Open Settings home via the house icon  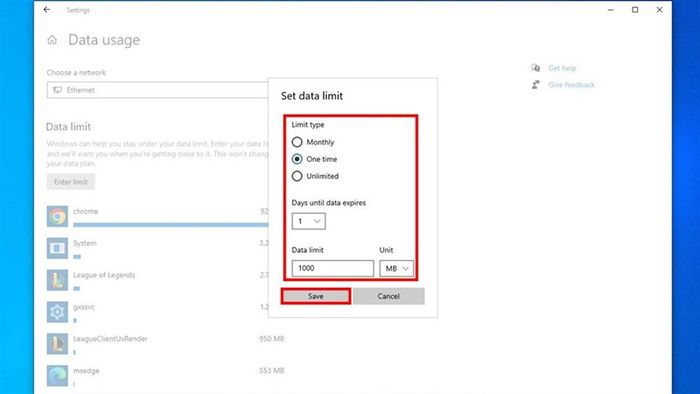(52, 40)
